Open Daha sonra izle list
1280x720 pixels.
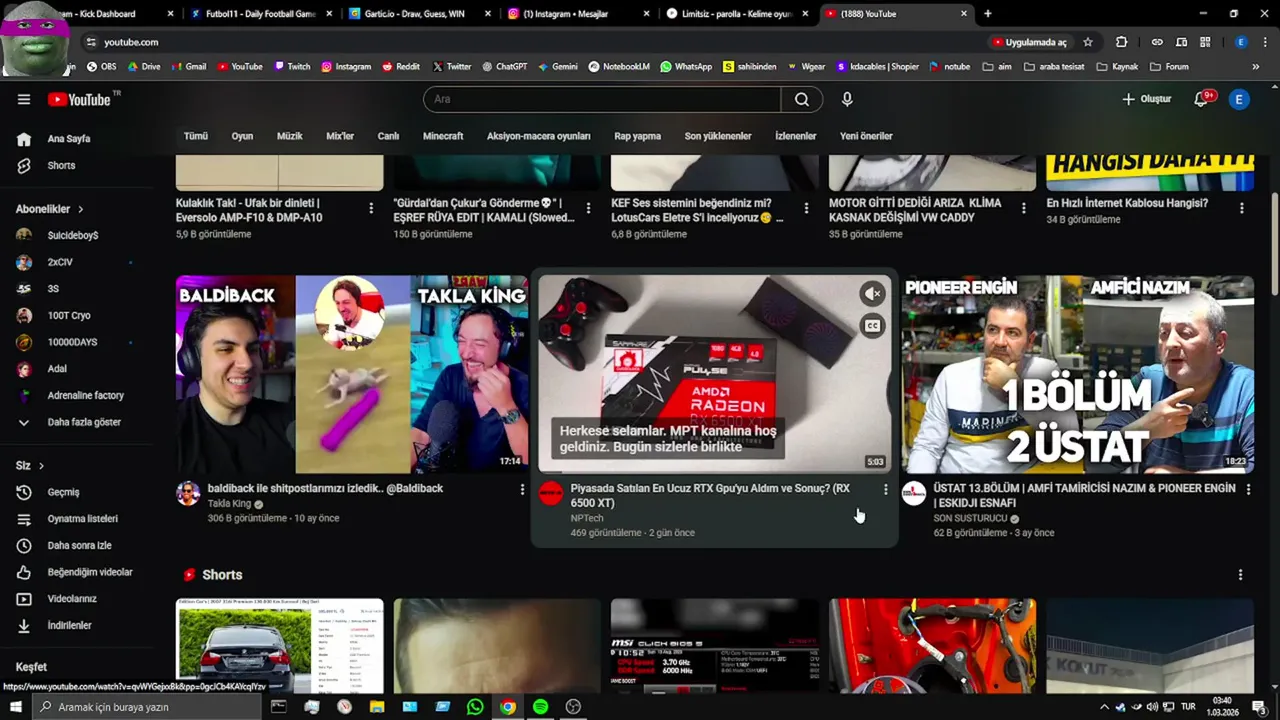80,545
